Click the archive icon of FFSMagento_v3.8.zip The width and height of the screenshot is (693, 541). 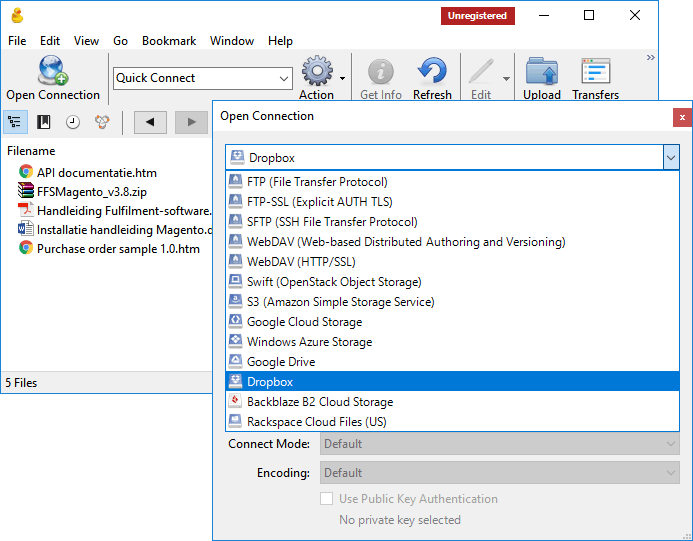(x=26, y=190)
